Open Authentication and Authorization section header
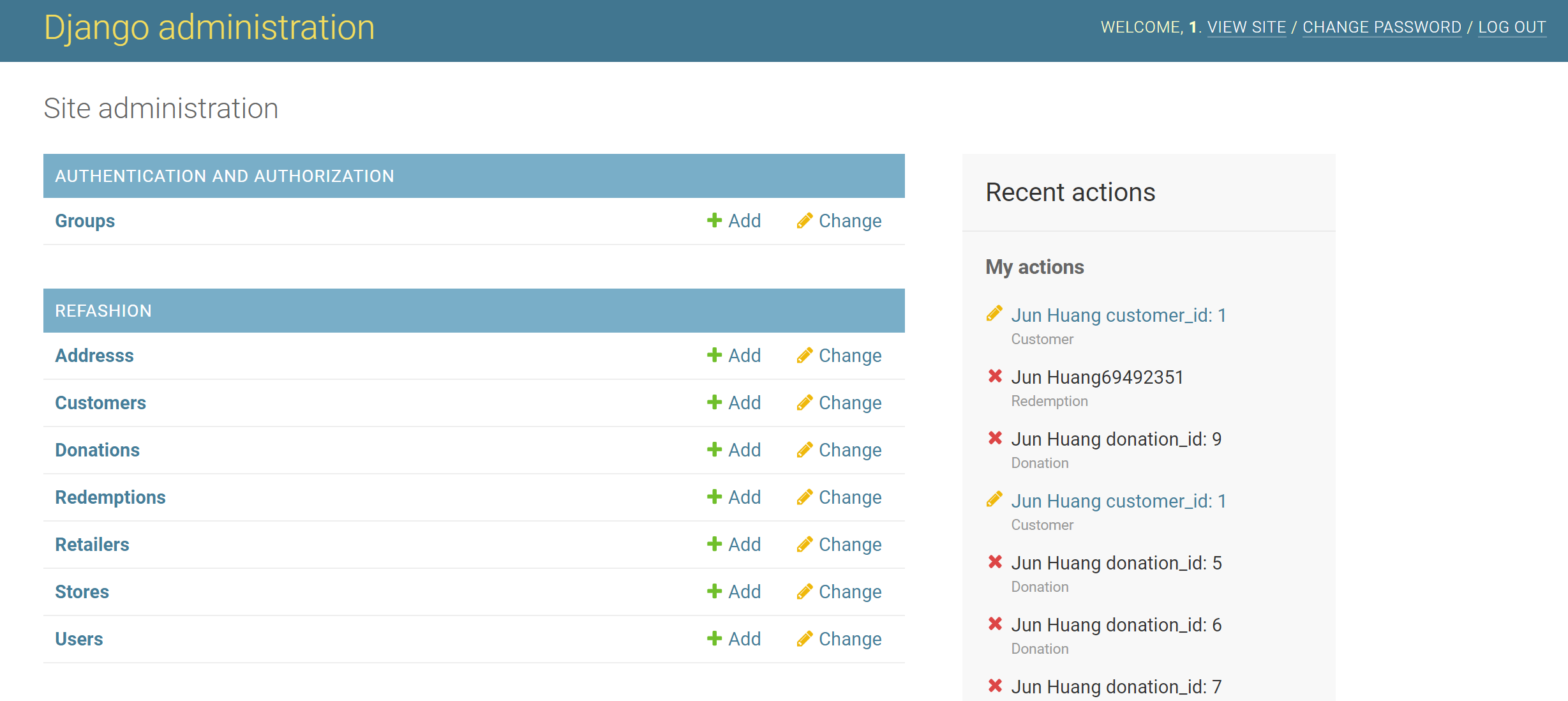Image resolution: width=1568 pixels, height=701 pixels. (x=225, y=176)
